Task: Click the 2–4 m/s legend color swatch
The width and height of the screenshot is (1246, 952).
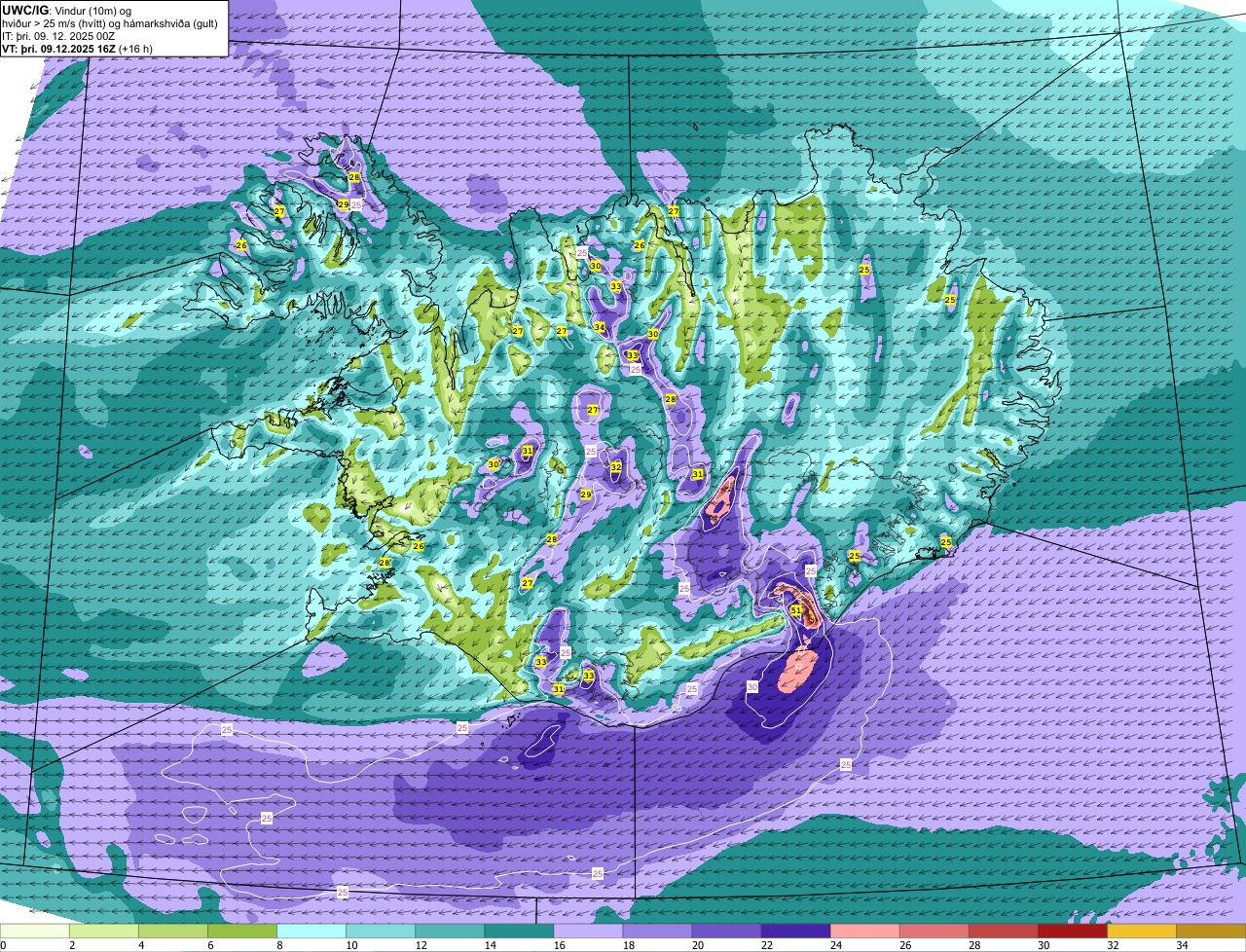Action: tap(104, 932)
